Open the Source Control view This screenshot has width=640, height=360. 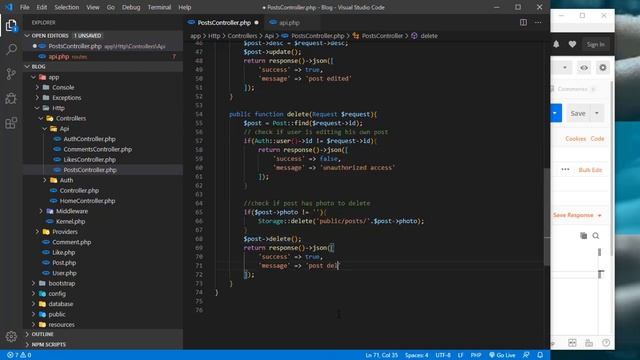click(x=11, y=74)
